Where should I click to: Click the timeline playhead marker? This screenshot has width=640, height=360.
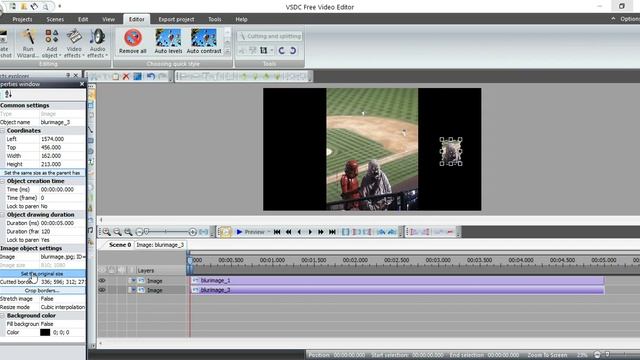(x=189, y=261)
